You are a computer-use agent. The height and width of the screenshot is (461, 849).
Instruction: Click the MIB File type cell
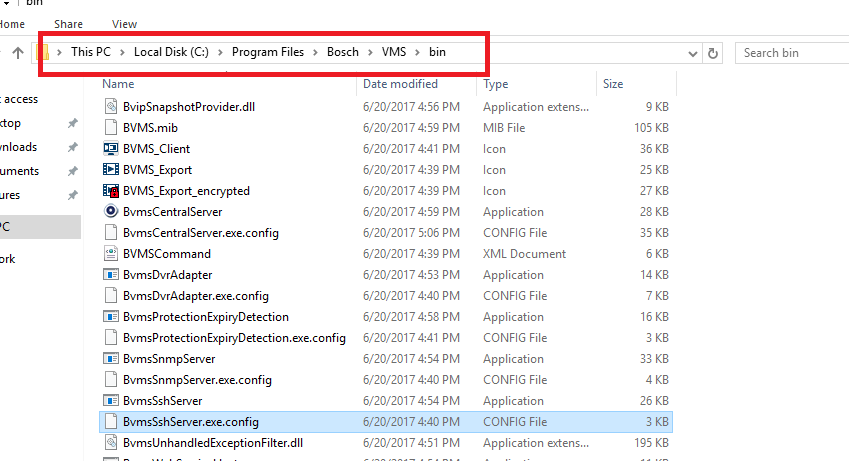[504, 128]
